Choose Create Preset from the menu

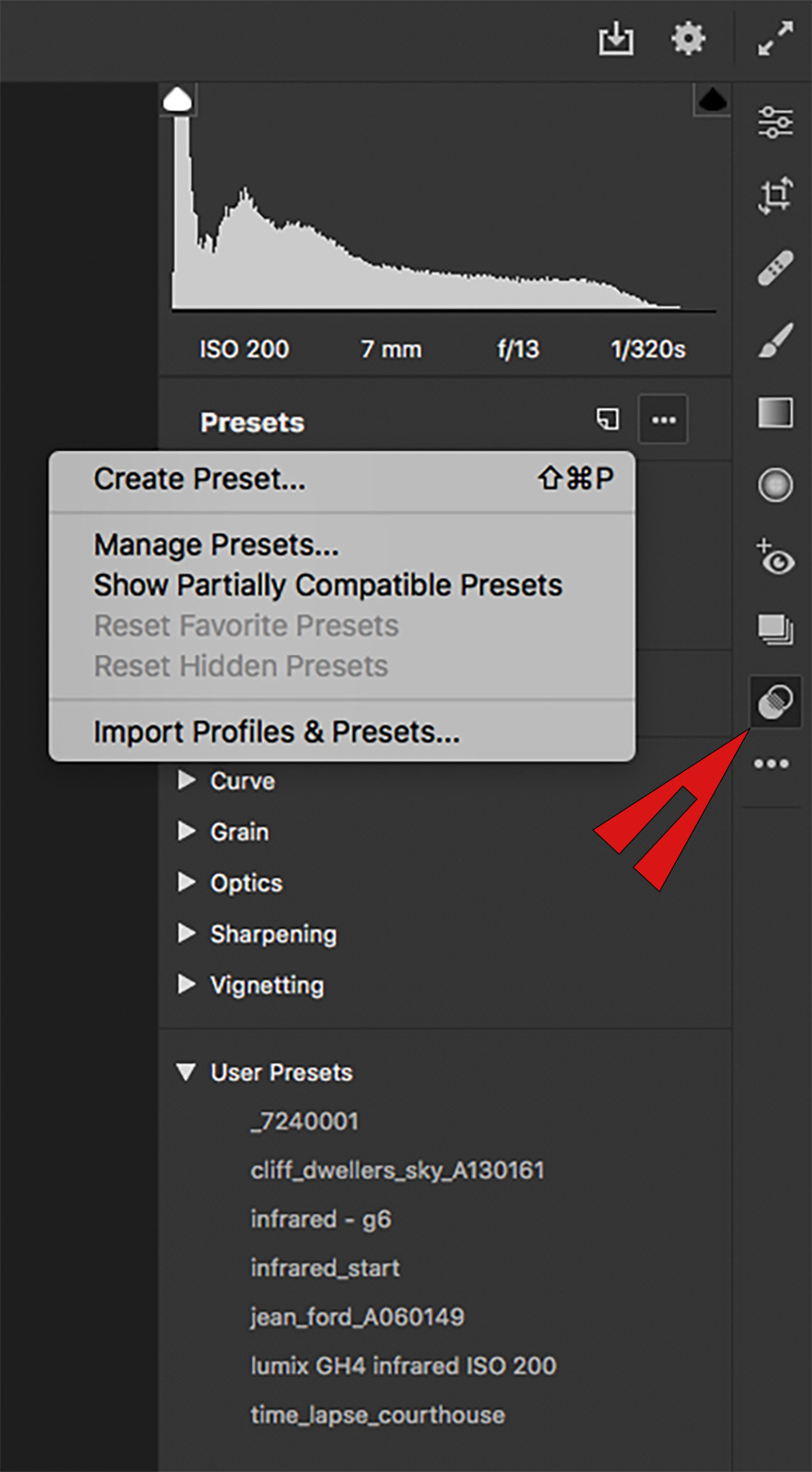point(200,479)
